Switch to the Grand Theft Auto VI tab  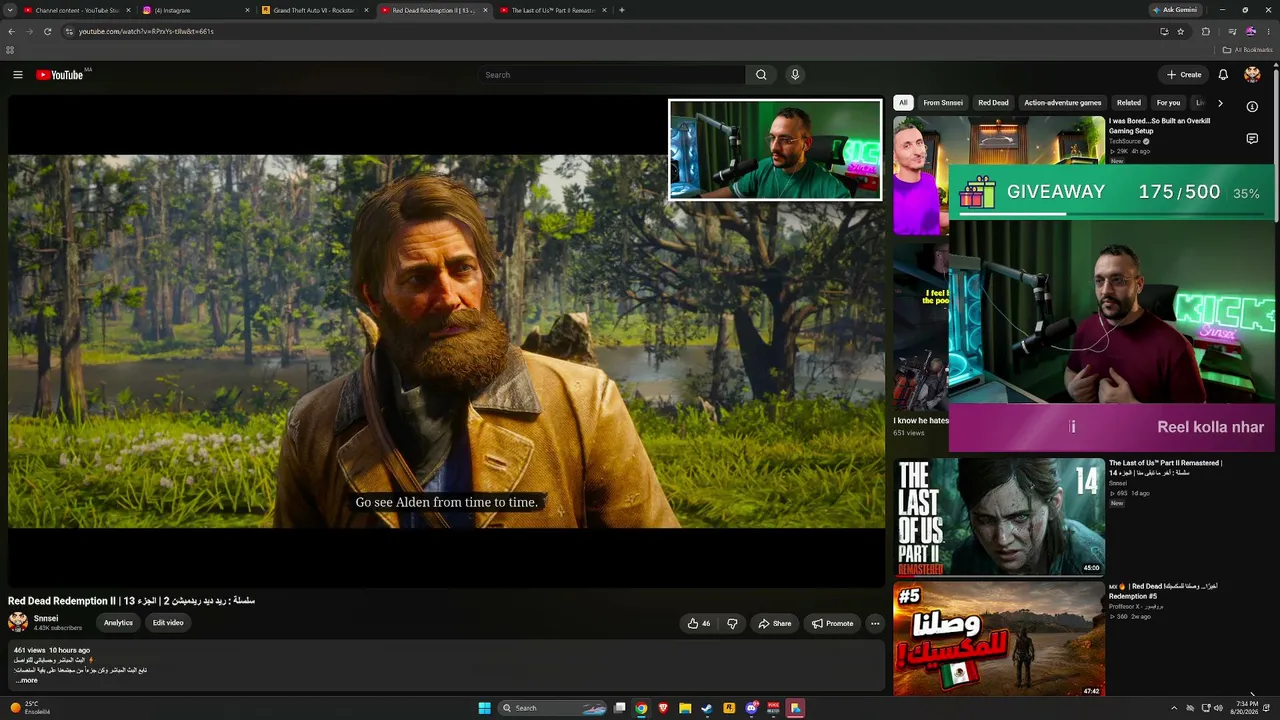point(314,10)
